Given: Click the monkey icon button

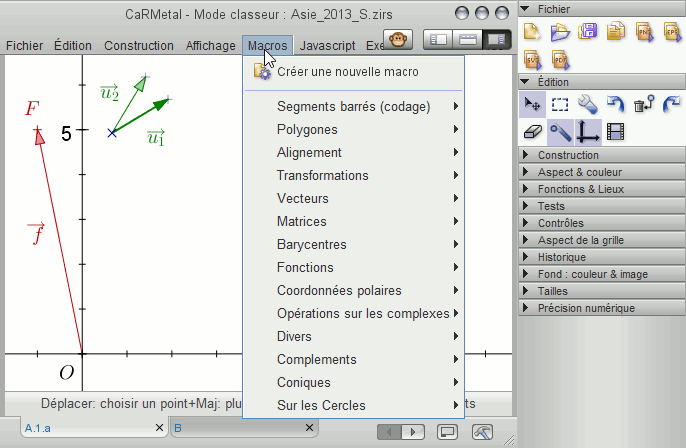Looking at the screenshot, I should pyautogui.click(x=398, y=40).
